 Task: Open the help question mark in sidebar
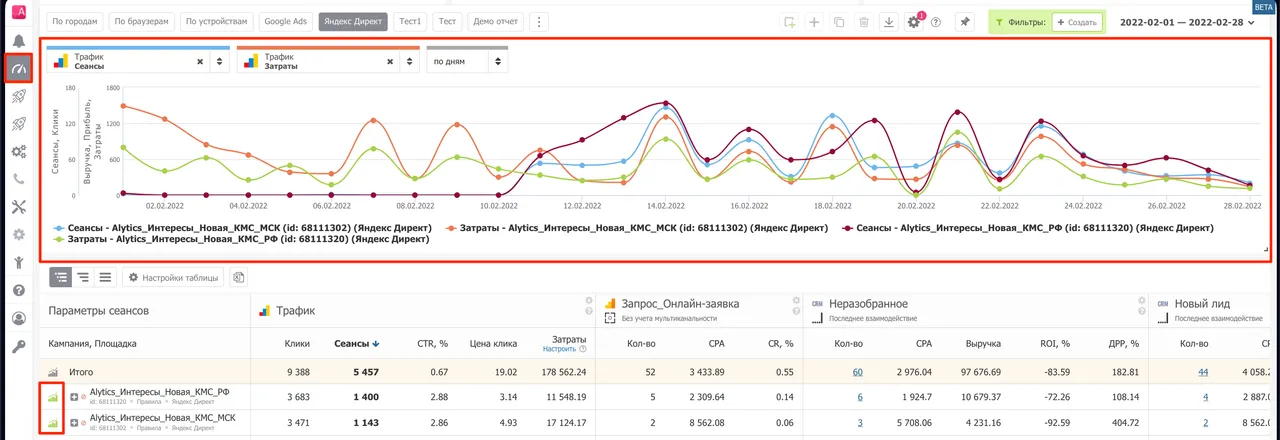19,291
